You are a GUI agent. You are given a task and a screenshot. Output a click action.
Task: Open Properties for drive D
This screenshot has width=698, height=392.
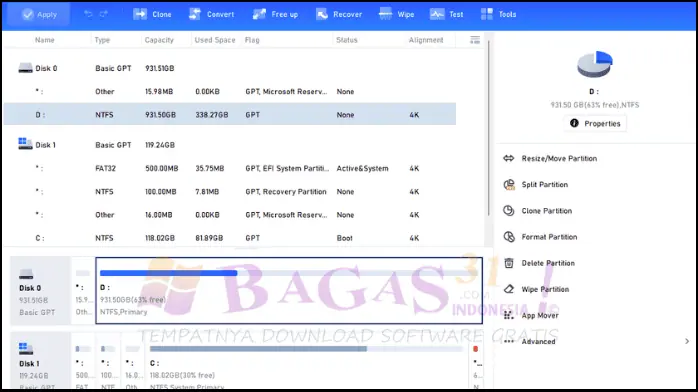(x=595, y=123)
